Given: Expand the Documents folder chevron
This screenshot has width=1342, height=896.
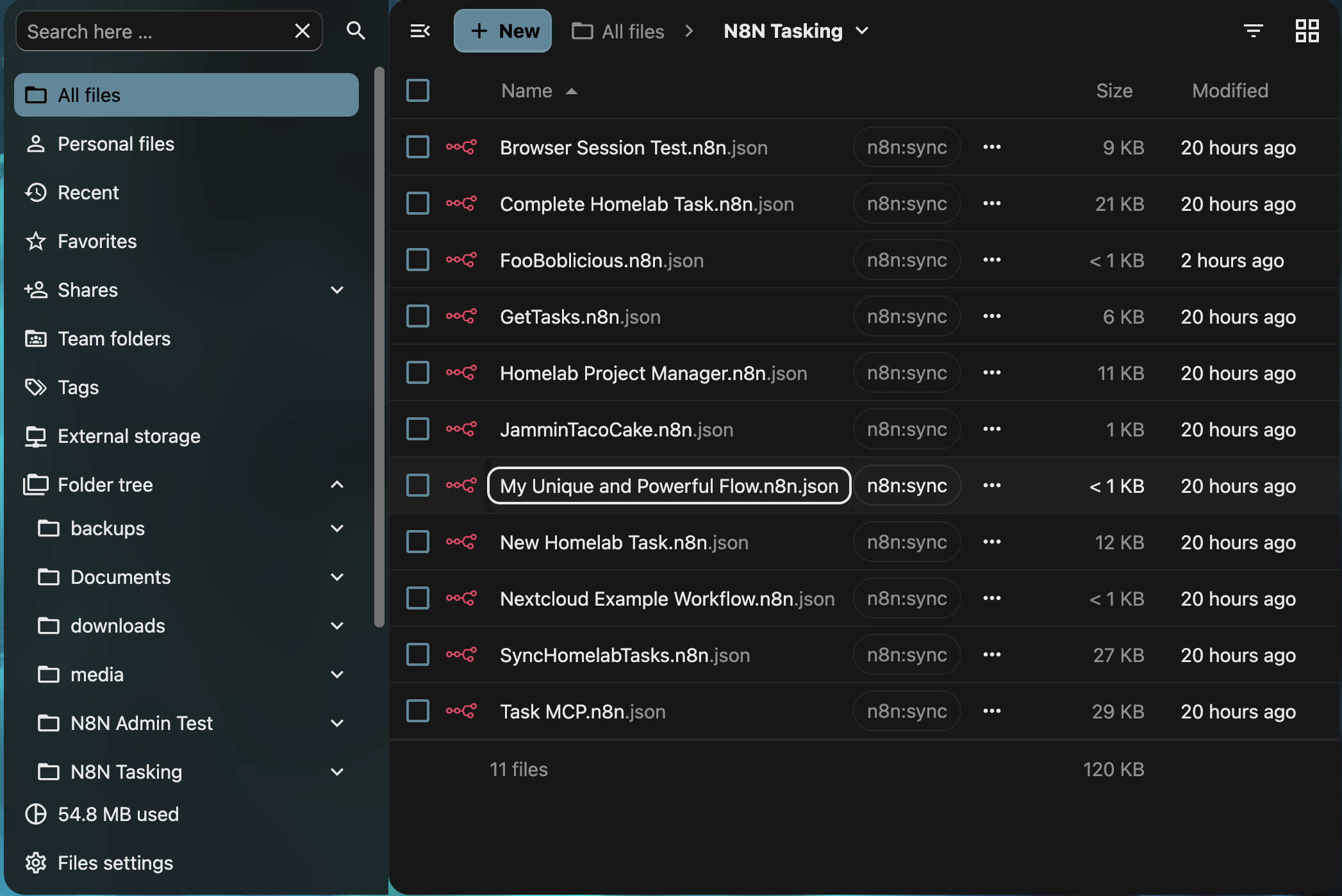Looking at the screenshot, I should point(337,577).
